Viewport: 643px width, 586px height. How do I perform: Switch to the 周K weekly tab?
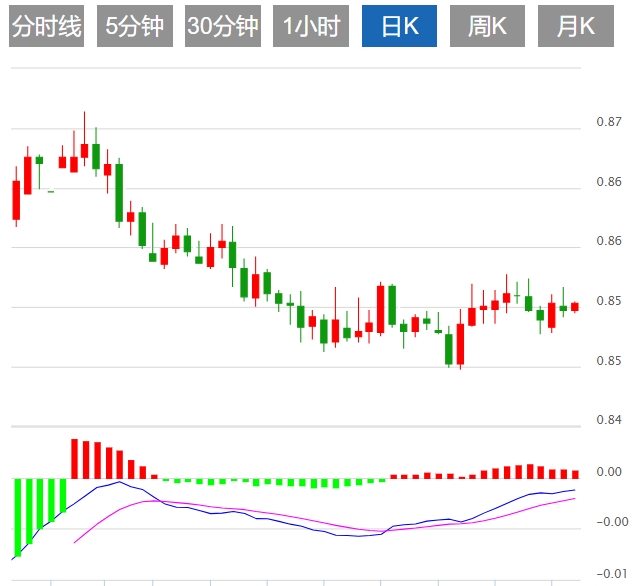pyautogui.click(x=487, y=26)
